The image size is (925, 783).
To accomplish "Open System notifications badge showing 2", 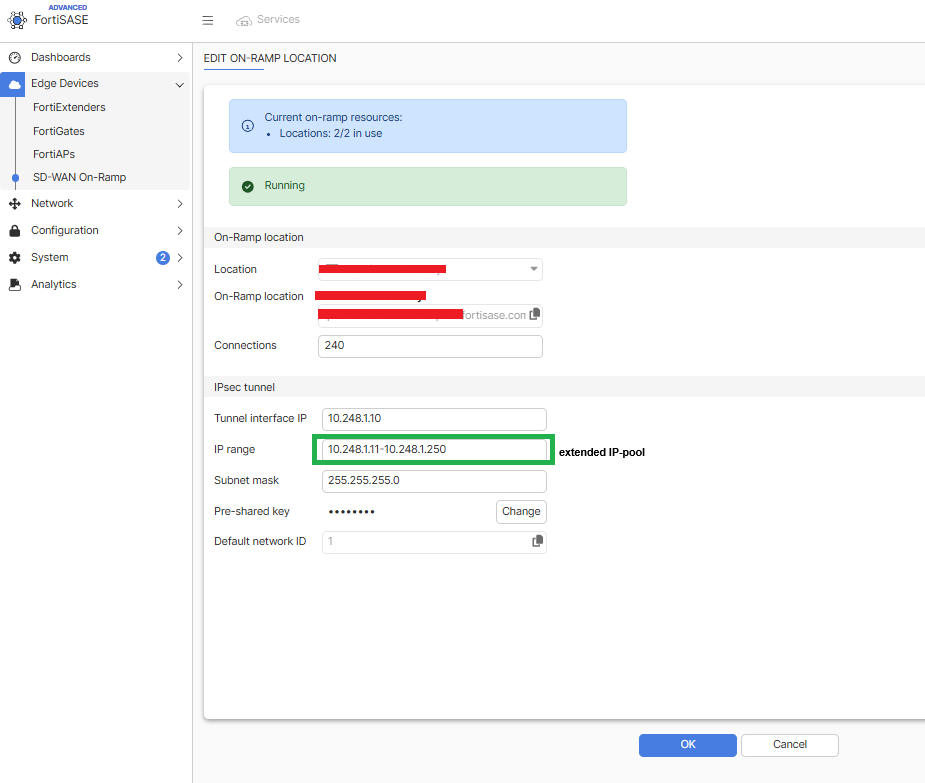I will [163, 258].
